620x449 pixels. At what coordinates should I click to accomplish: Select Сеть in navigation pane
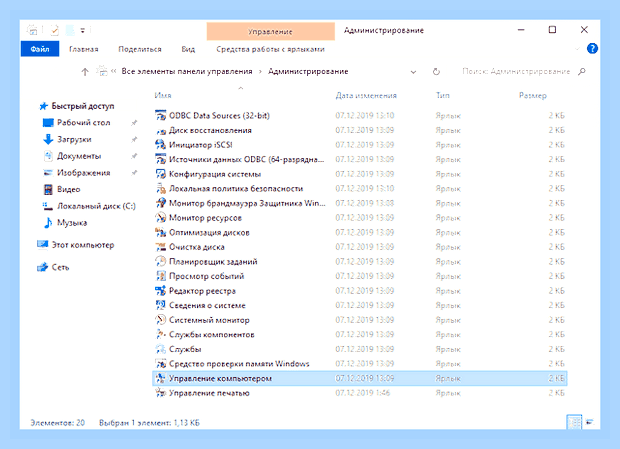(x=60, y=267)
